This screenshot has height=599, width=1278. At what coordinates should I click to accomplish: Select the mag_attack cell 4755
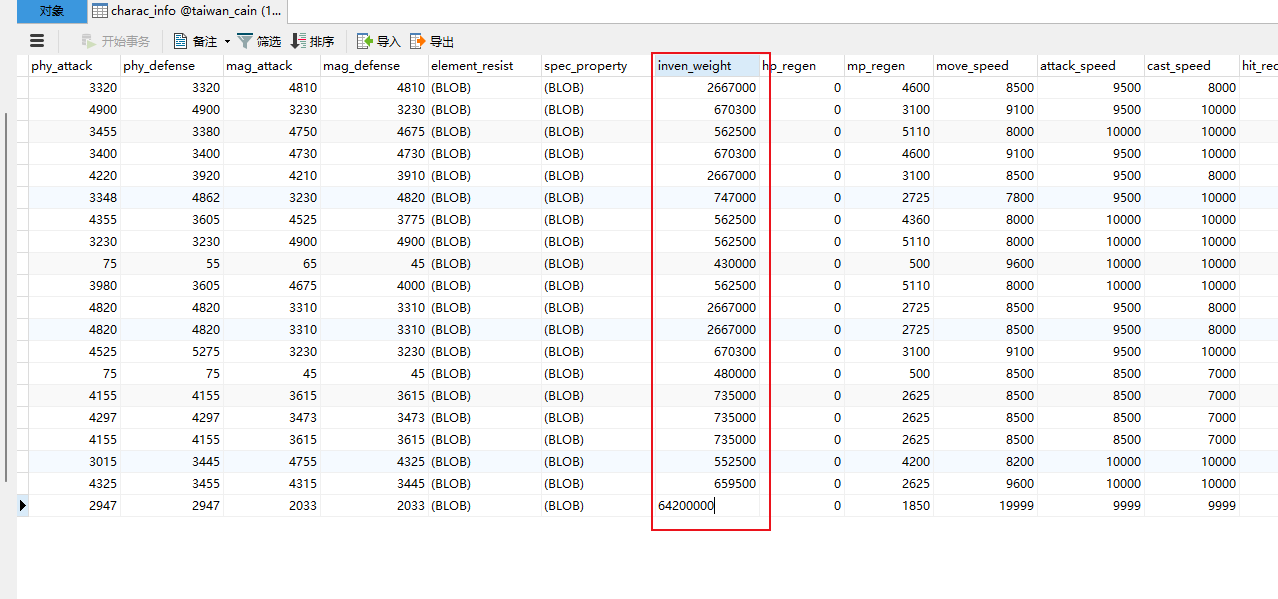[272, 462]
